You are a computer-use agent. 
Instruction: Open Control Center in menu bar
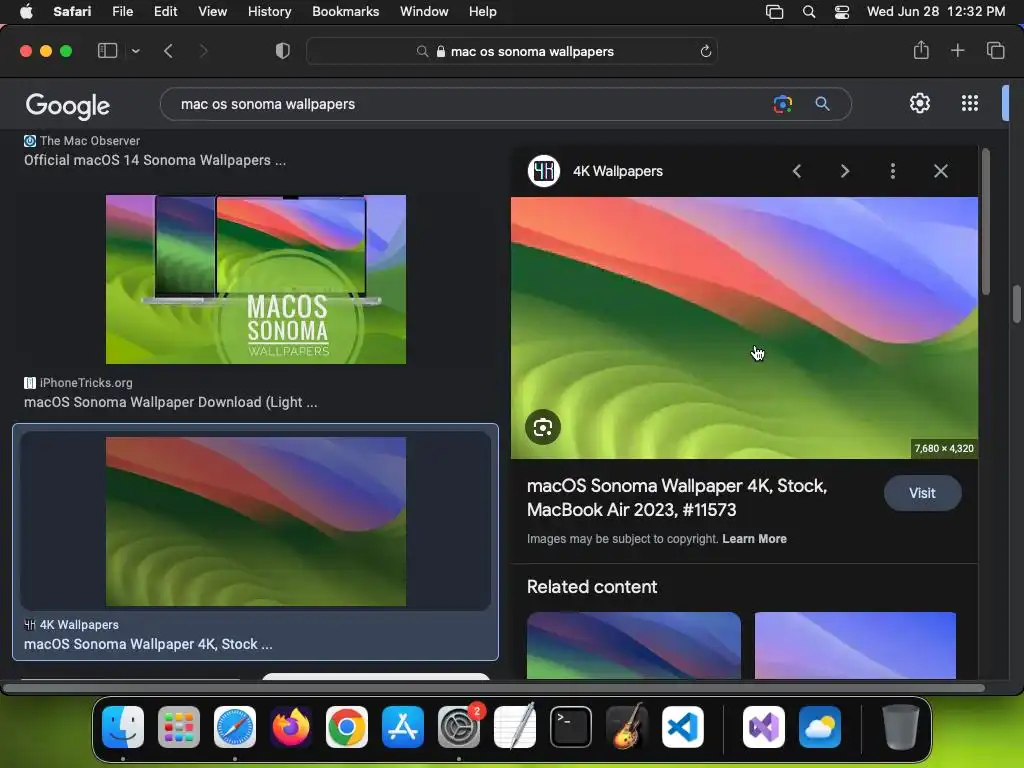click(842, 11)
